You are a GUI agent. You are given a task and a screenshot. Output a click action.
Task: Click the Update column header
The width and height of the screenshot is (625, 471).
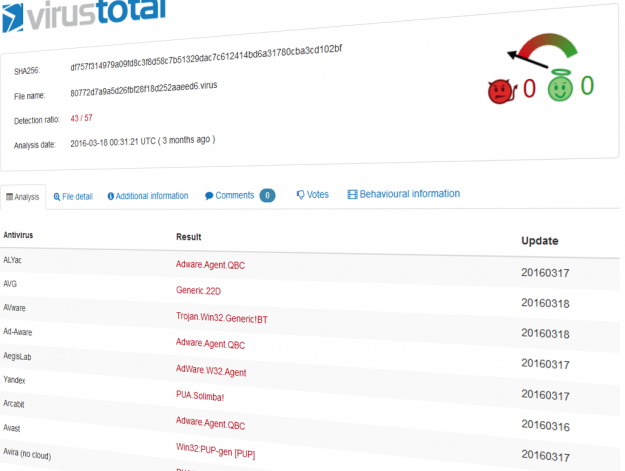pyautogui.click(x=539, y=241)
